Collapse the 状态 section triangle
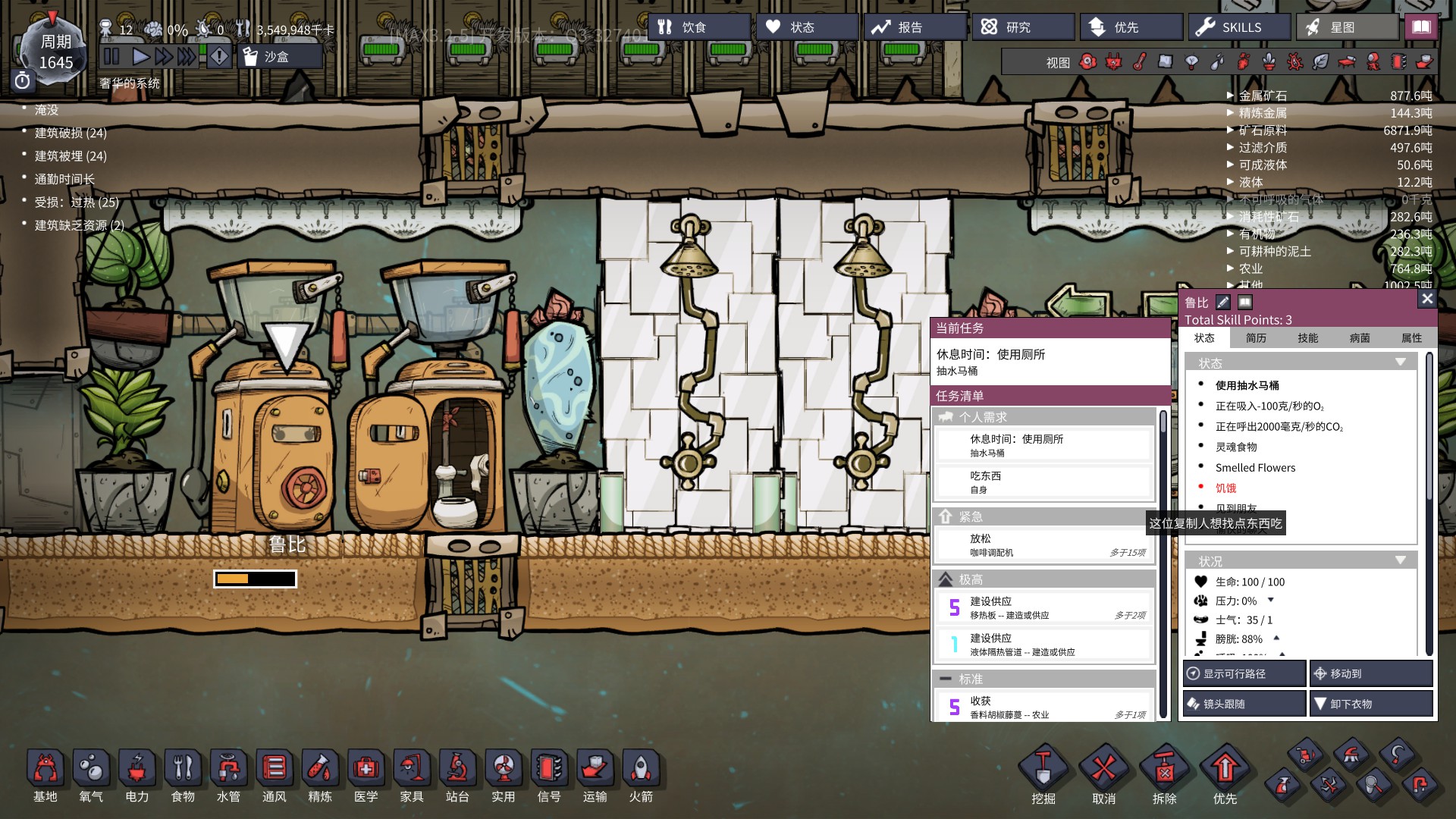Screen dimensions: 1456x819 1401,362
